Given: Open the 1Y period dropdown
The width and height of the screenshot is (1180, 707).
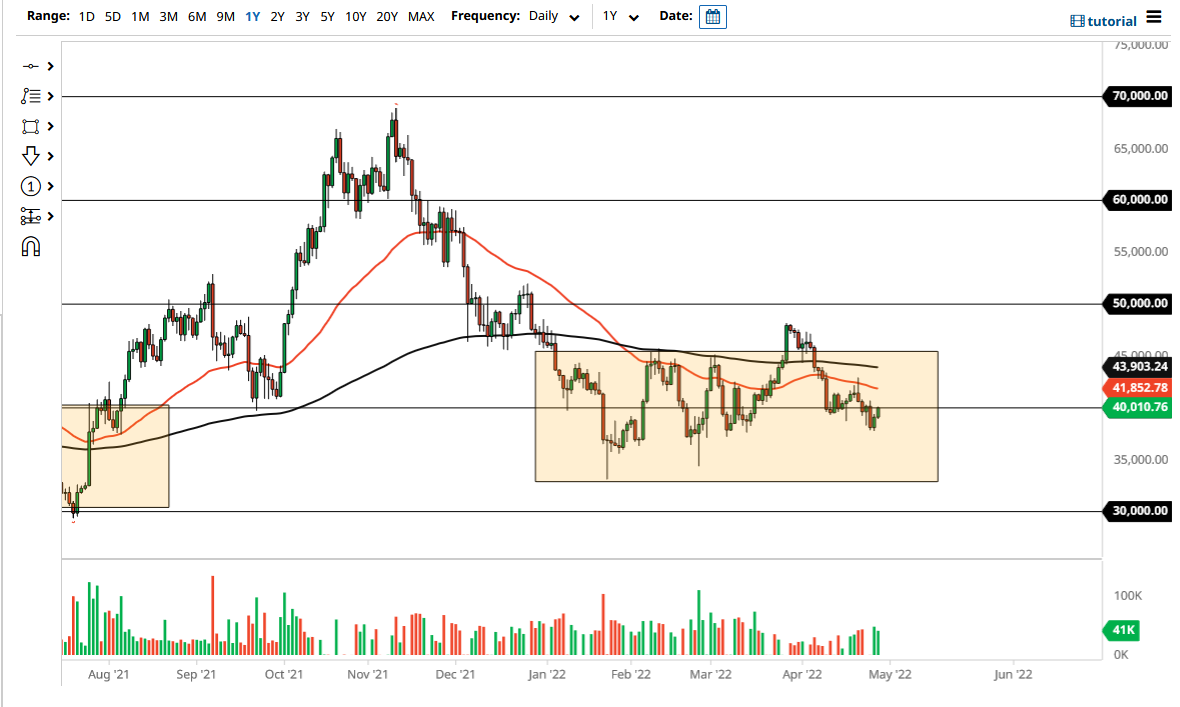Looking at the screenshot, I should [621, 16].
